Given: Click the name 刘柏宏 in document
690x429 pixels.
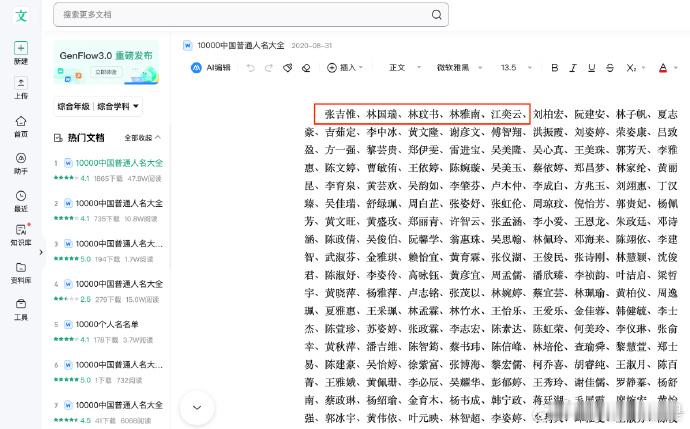Looking at the screenshot, I should 548,114.
